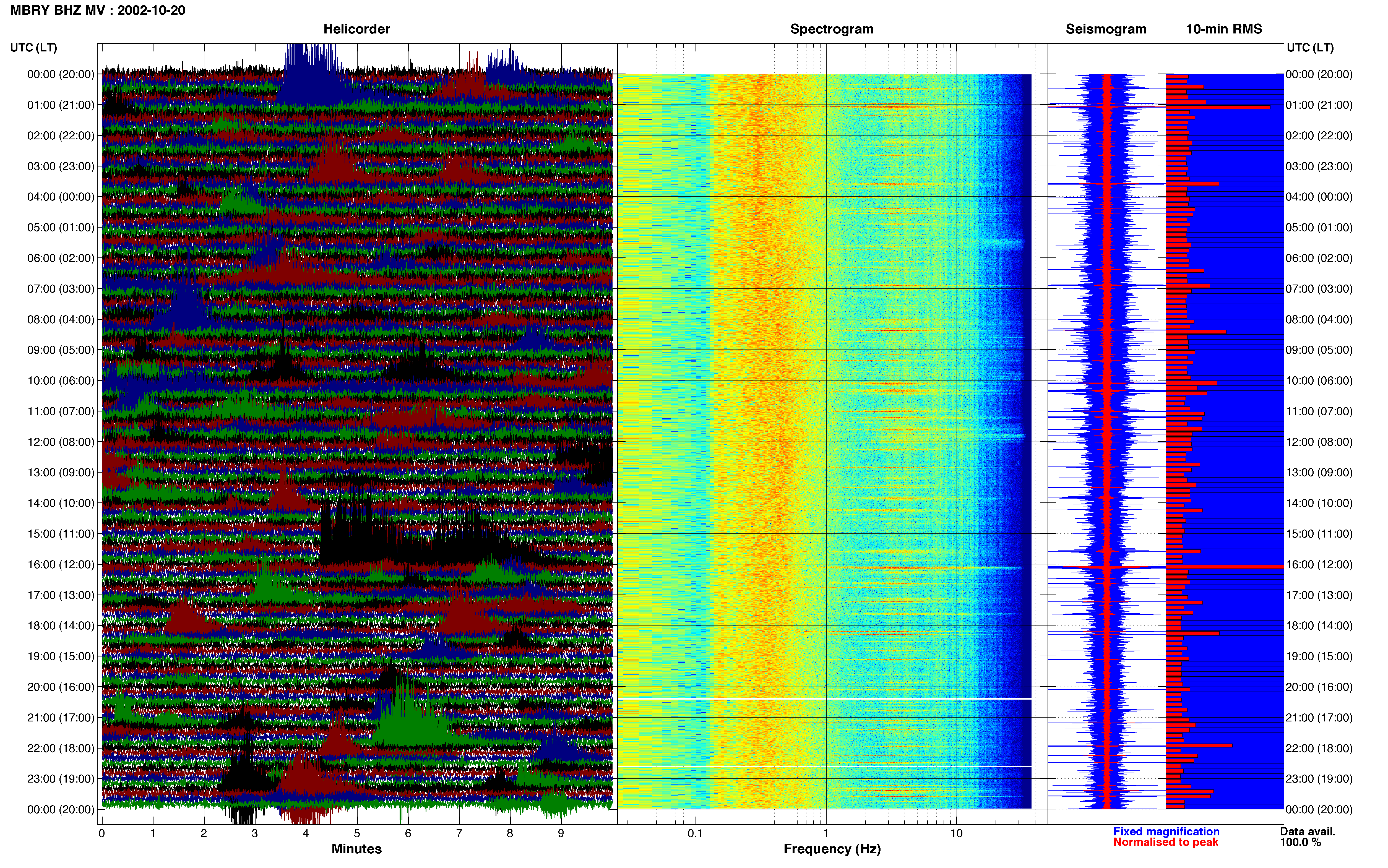Viewport: 1388px width, 868px height.
Task: Click the '0.1' frequency tick label
Action: pyautogui.click(x=695, y=833)
